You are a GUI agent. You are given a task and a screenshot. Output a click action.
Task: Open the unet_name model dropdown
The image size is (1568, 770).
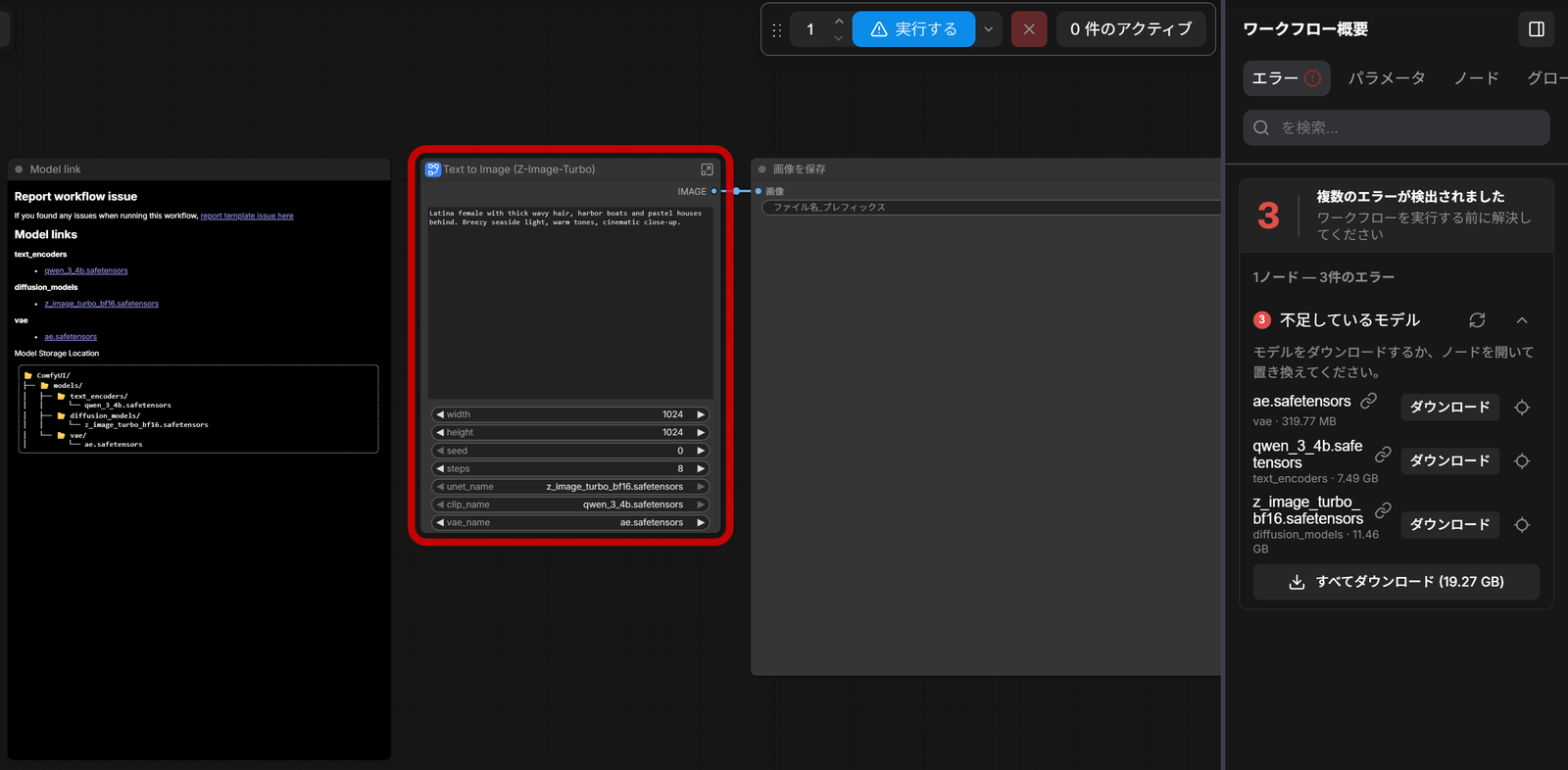point(570,487)
